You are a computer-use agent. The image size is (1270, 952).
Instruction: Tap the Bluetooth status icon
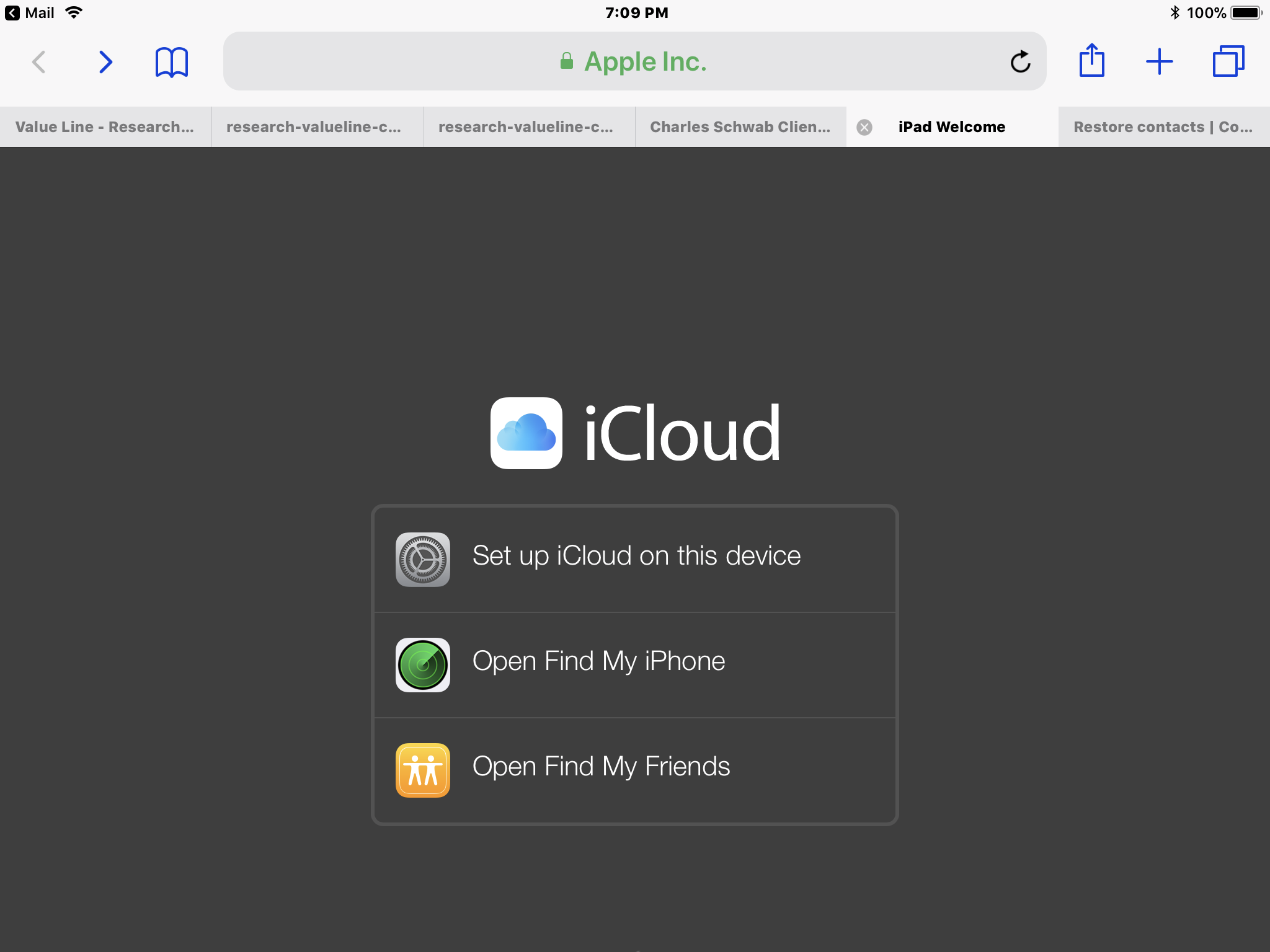(x=1175, y=12)
